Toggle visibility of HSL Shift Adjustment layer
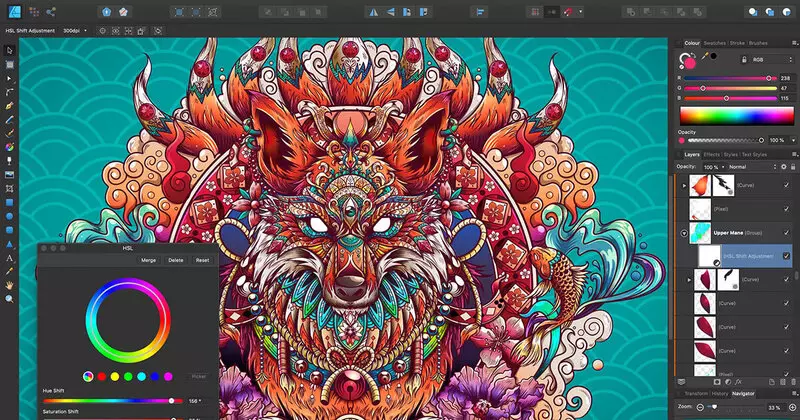 tap(786, 256)
